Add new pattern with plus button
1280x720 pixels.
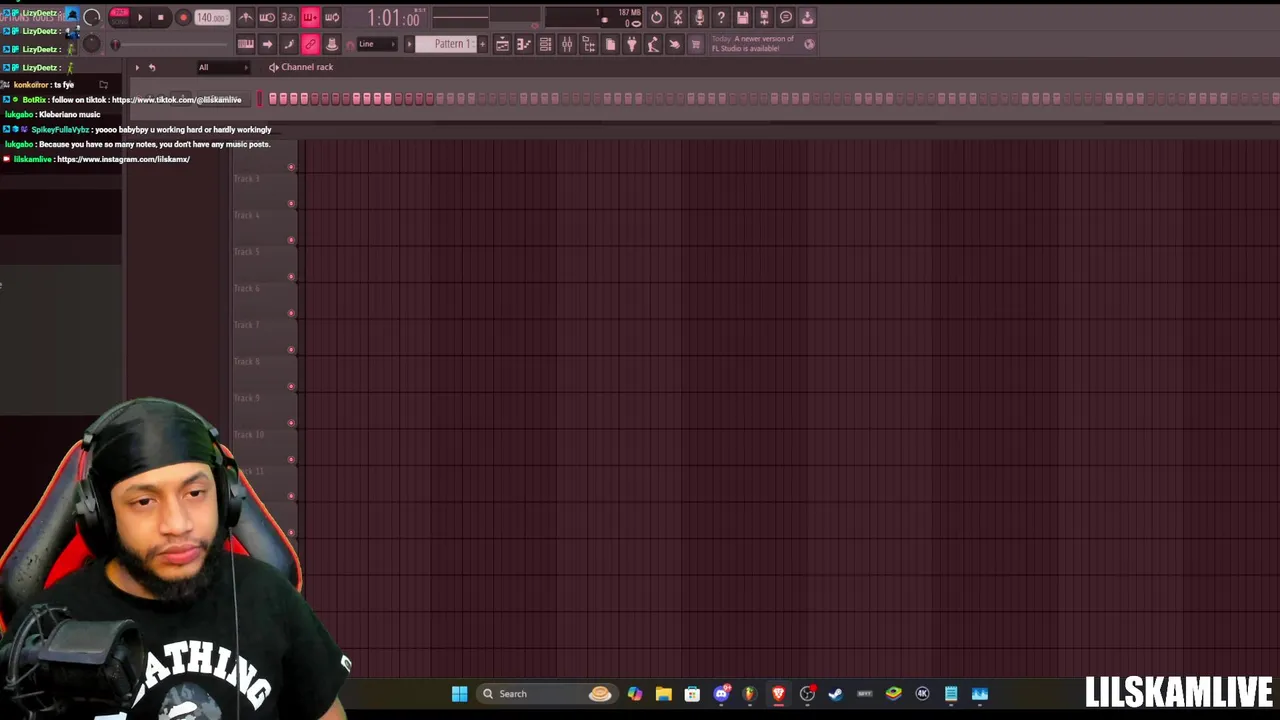tap(483, 44)
